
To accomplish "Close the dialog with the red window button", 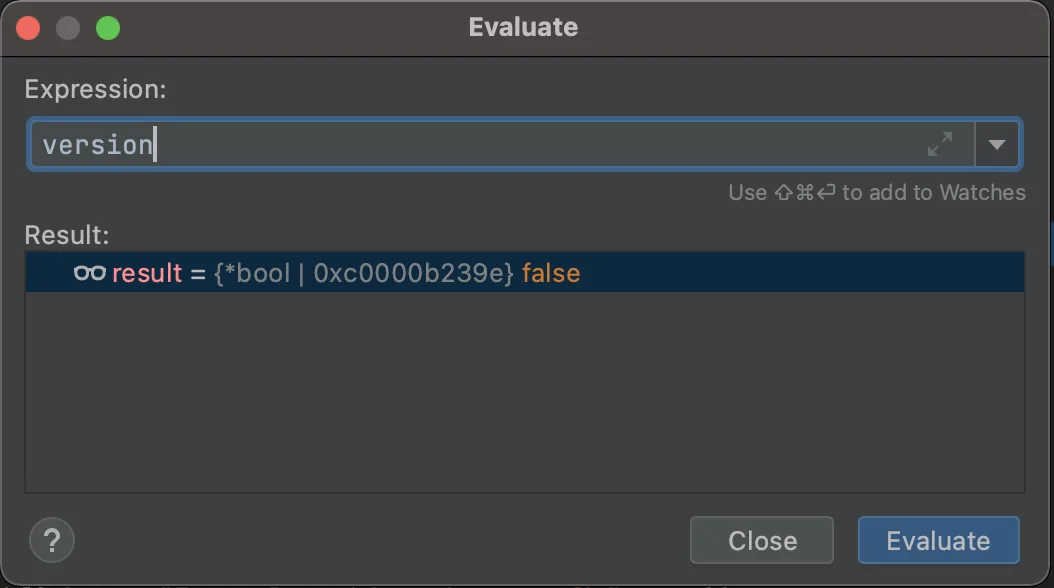I will pos(29,27).
